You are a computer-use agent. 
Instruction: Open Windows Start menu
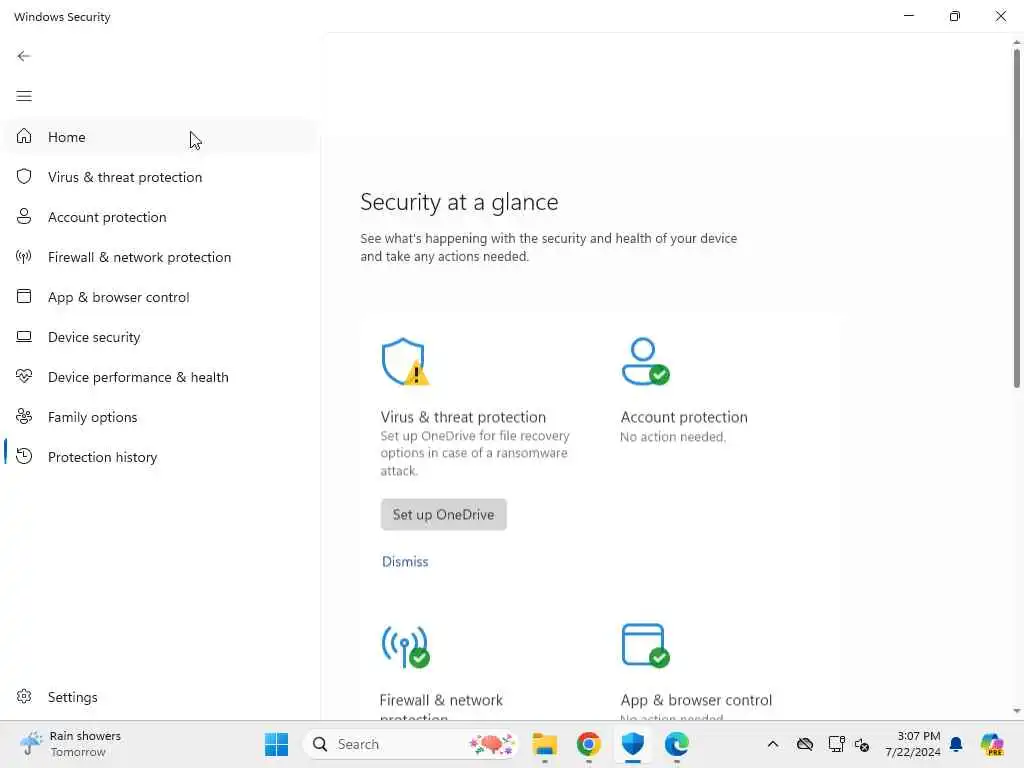(x=276, y=744)
